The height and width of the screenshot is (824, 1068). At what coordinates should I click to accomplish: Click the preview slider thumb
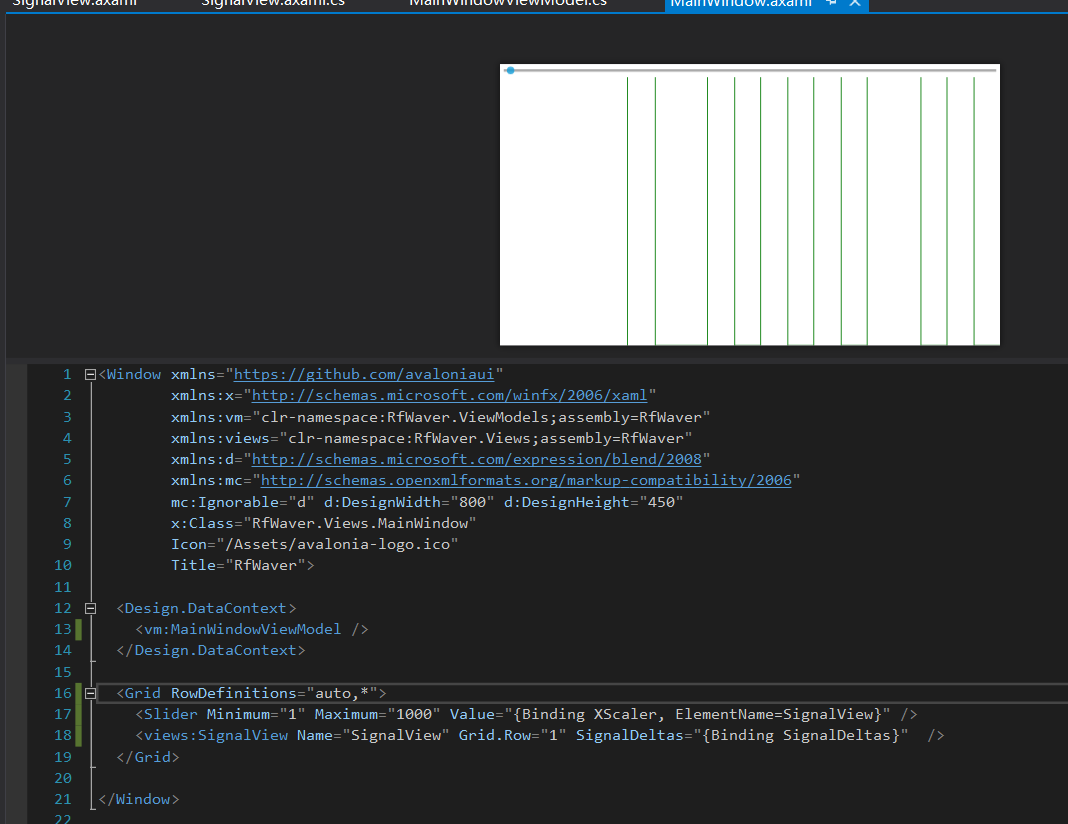pyautogui.click(x=510, y=70)
